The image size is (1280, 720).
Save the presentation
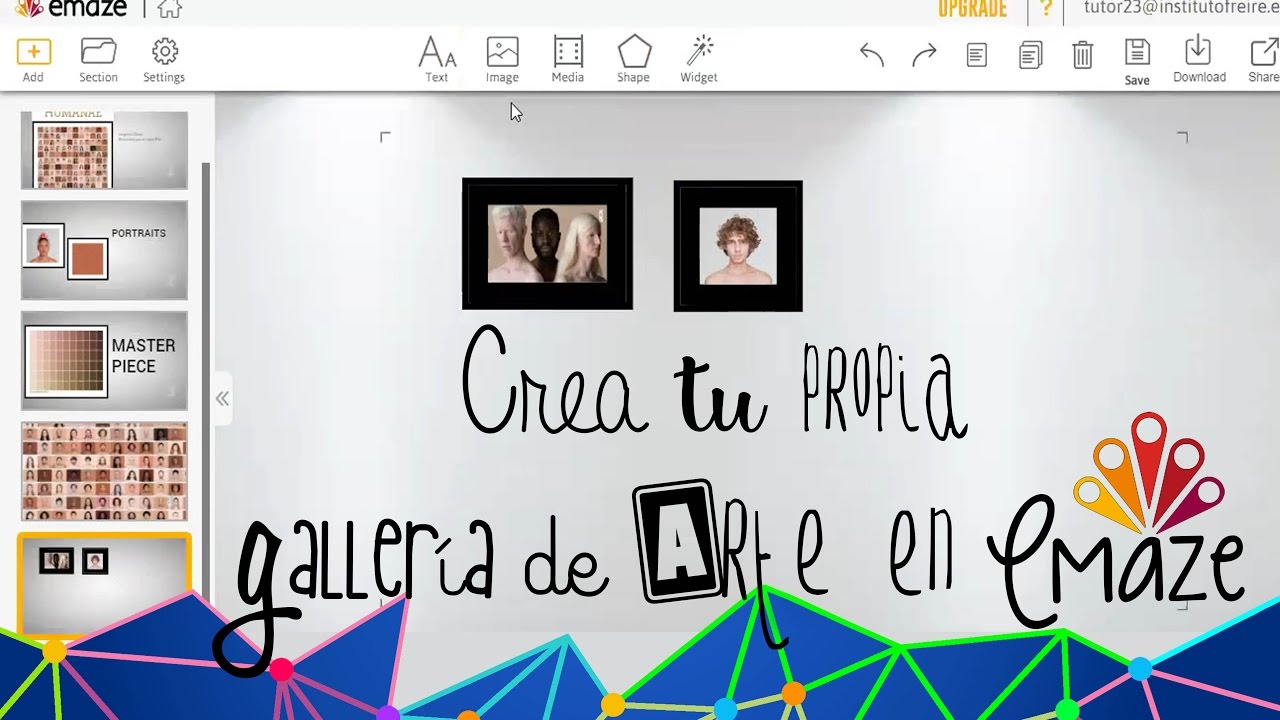1137,62
